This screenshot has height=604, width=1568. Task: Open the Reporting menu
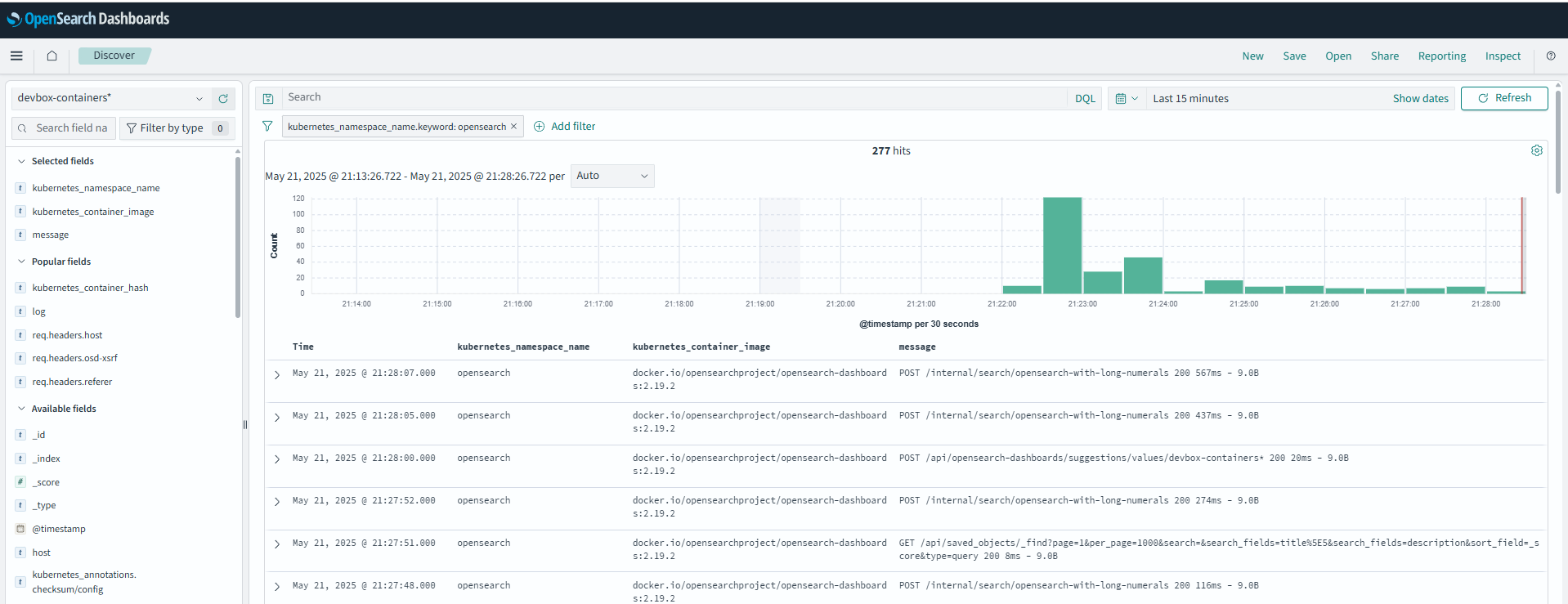(x=1442, y=56)
